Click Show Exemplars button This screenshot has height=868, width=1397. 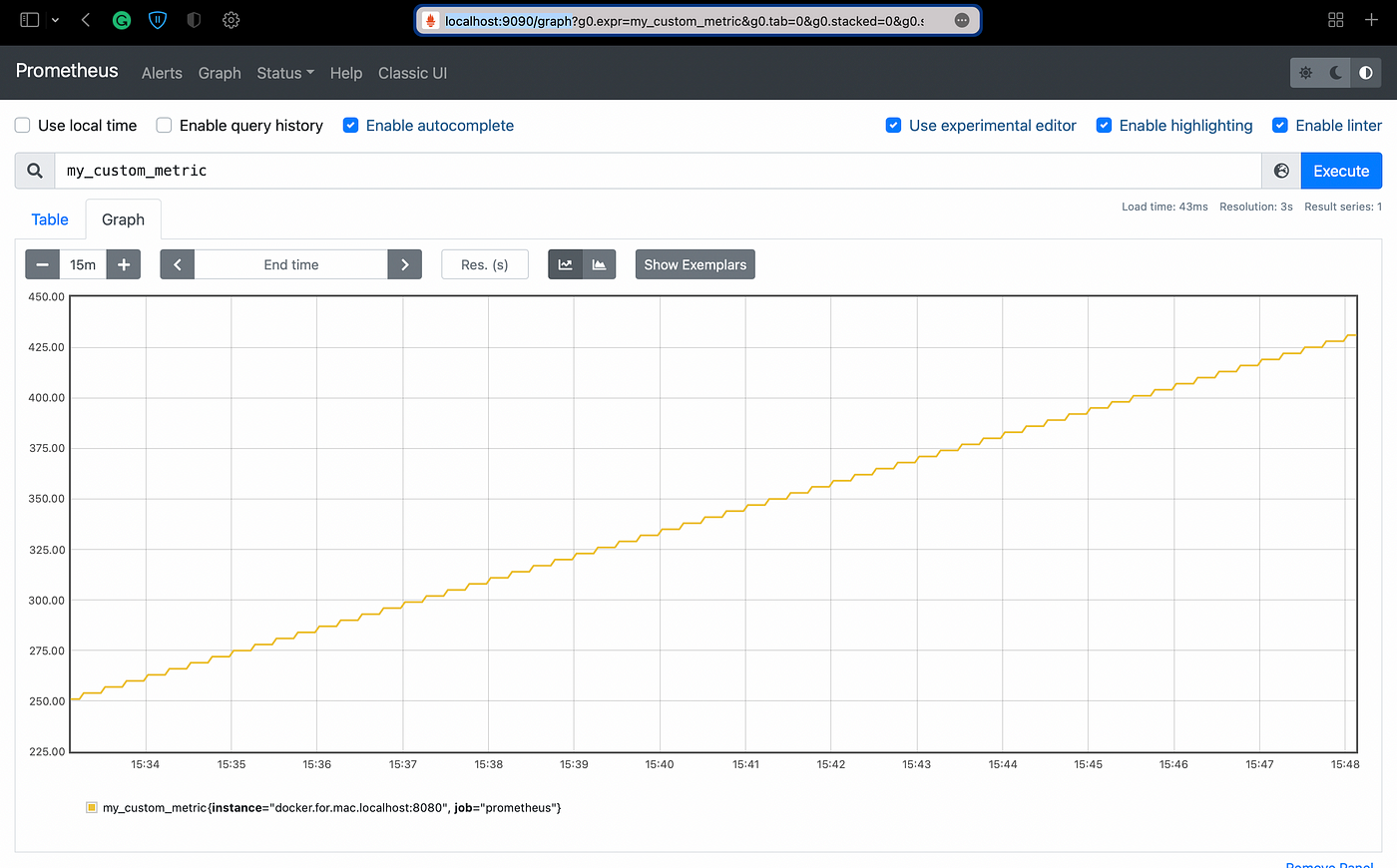click(696, 264)
